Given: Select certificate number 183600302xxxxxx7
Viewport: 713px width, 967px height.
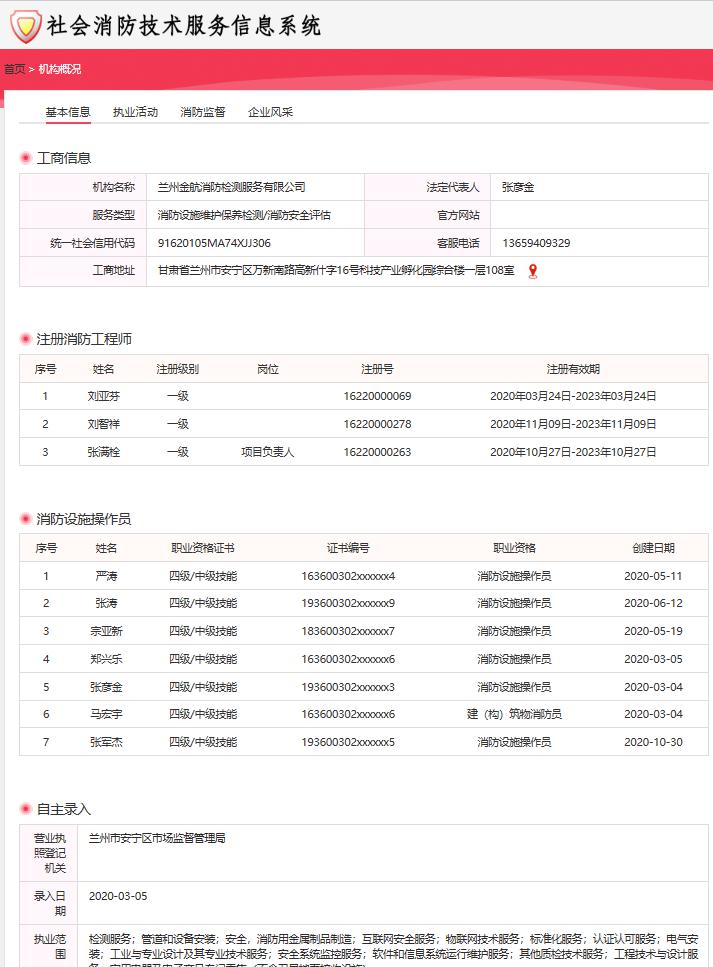Looking at the screenshot, I should (x=348, y=631).
